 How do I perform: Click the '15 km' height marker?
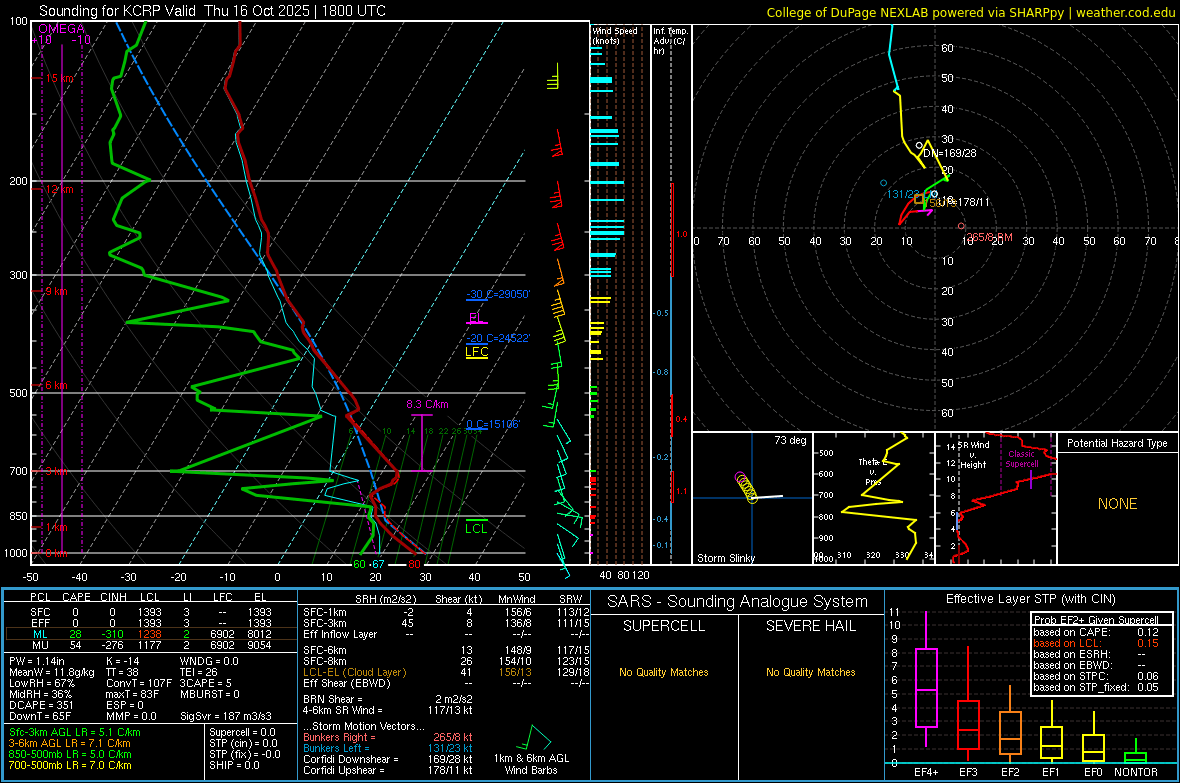pyautogui.click(x=60, y=78)
